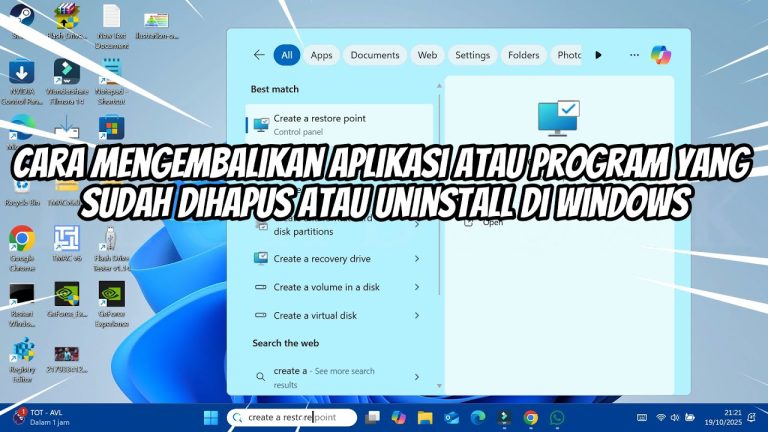Screen dimensions: 768x432
Task: Expand Create a virtual disk chevron
Action: pos(417,315)
